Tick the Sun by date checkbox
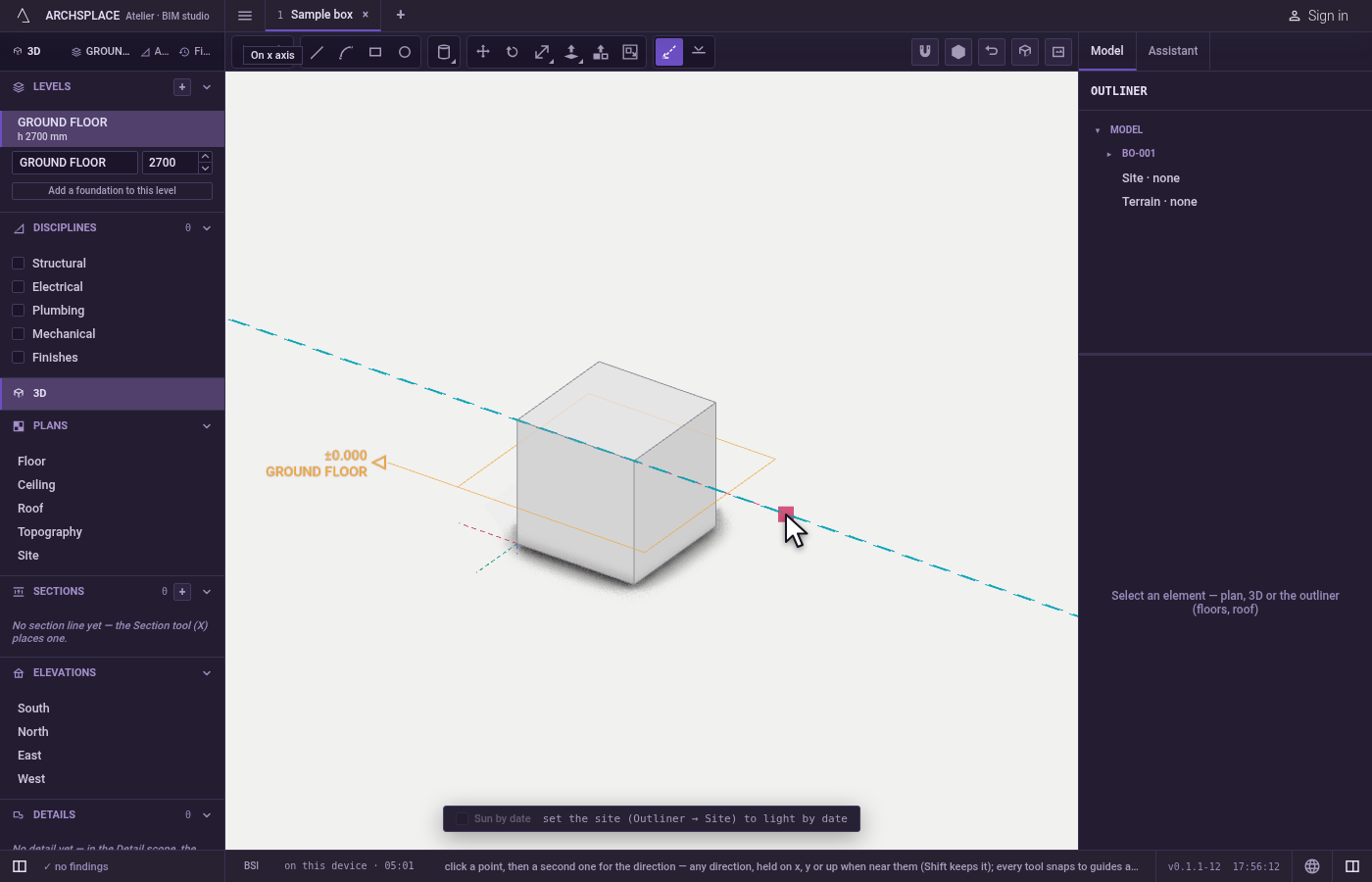This screenshot has width=1372, height=882. pyautogui.click(x=462, y=818)
